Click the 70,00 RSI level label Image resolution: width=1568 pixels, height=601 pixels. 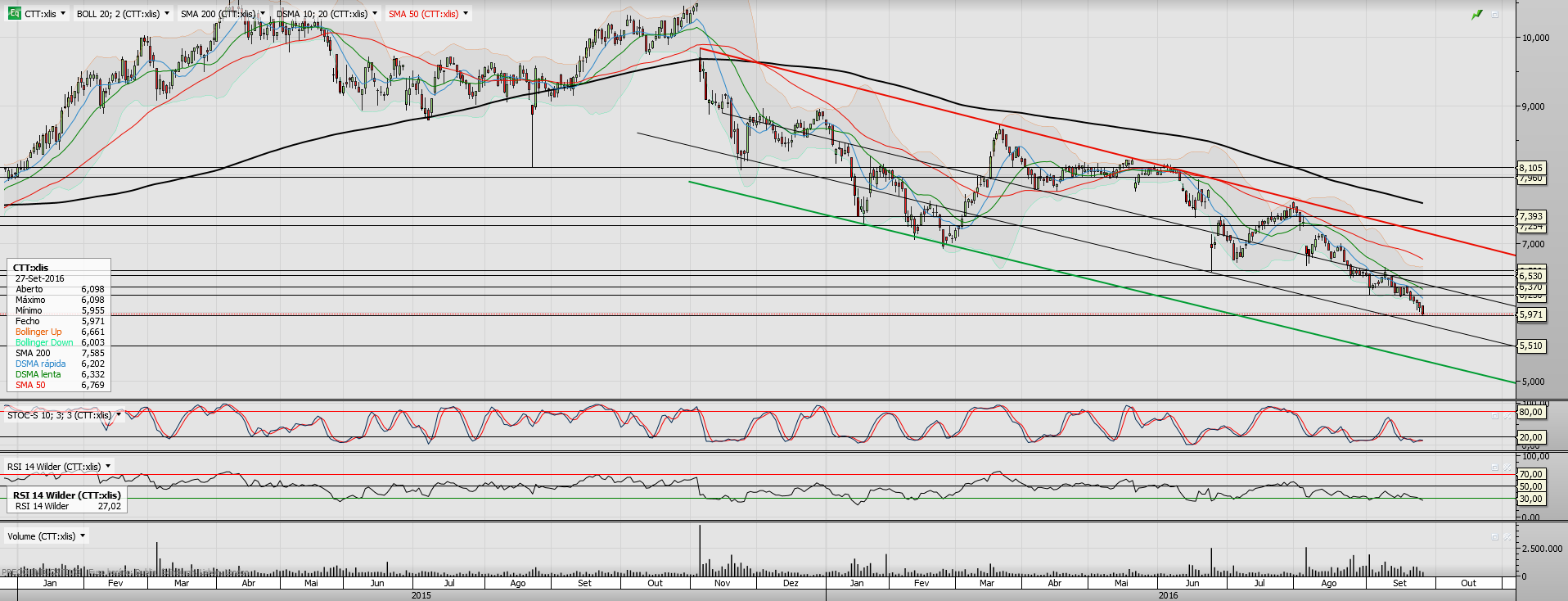tap(1531, 474)
